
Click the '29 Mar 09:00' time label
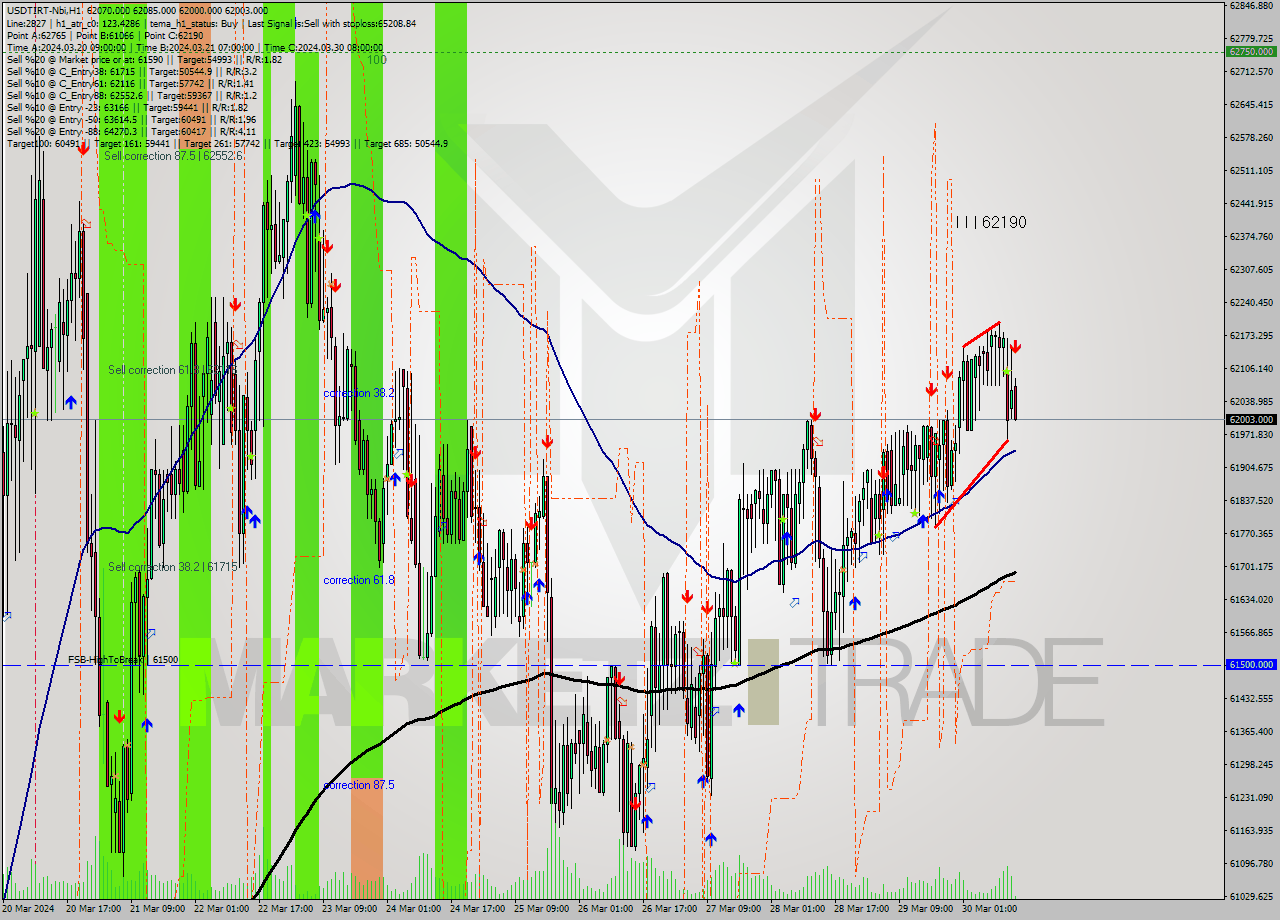pos(926,909)
